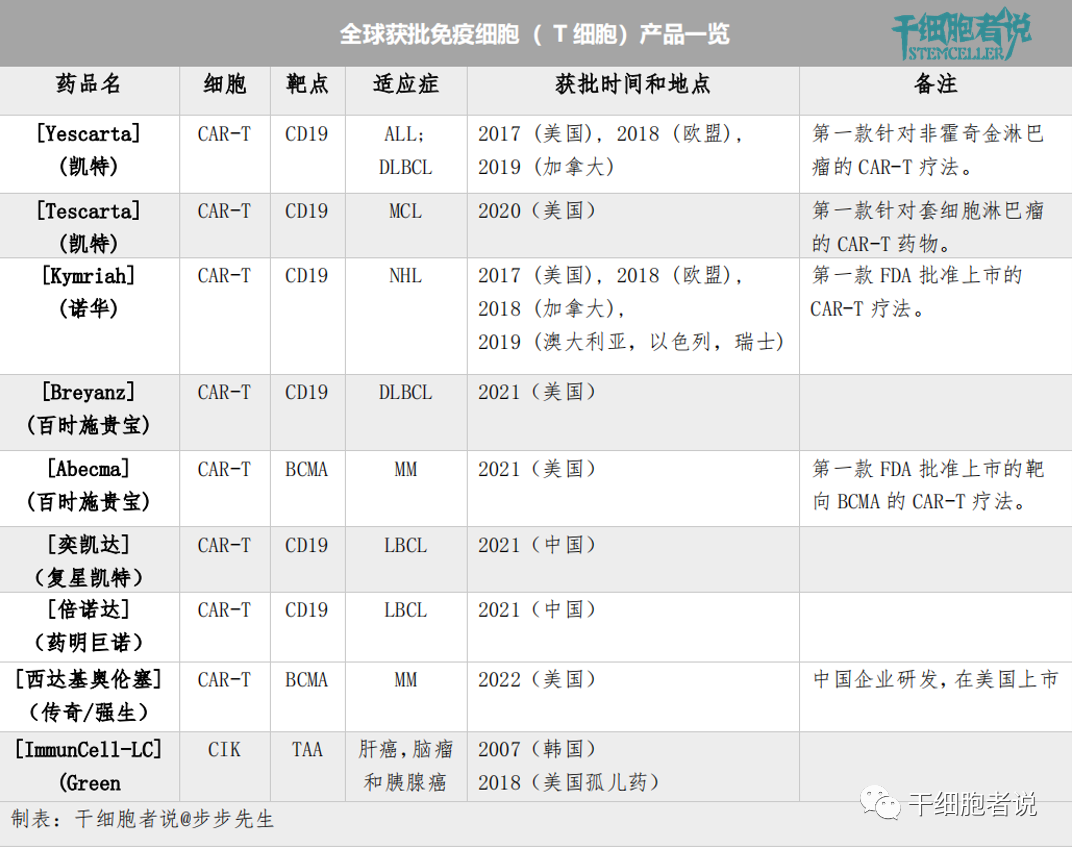The width and height of the screenshot is (1072, 851).
Task: Select the 获批时间和地点 column header
Action: 633,84
